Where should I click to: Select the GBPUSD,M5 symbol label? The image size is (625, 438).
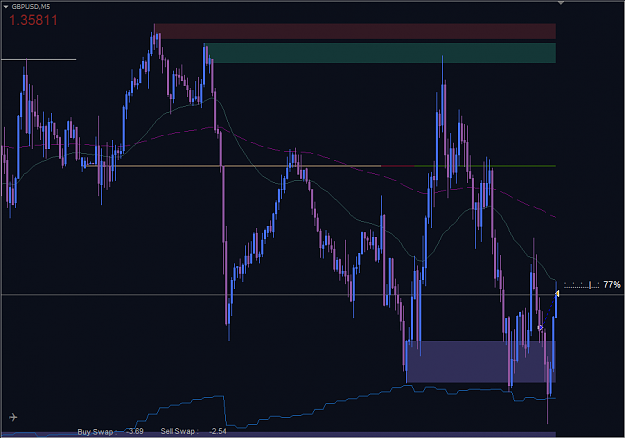click(31, 7)
